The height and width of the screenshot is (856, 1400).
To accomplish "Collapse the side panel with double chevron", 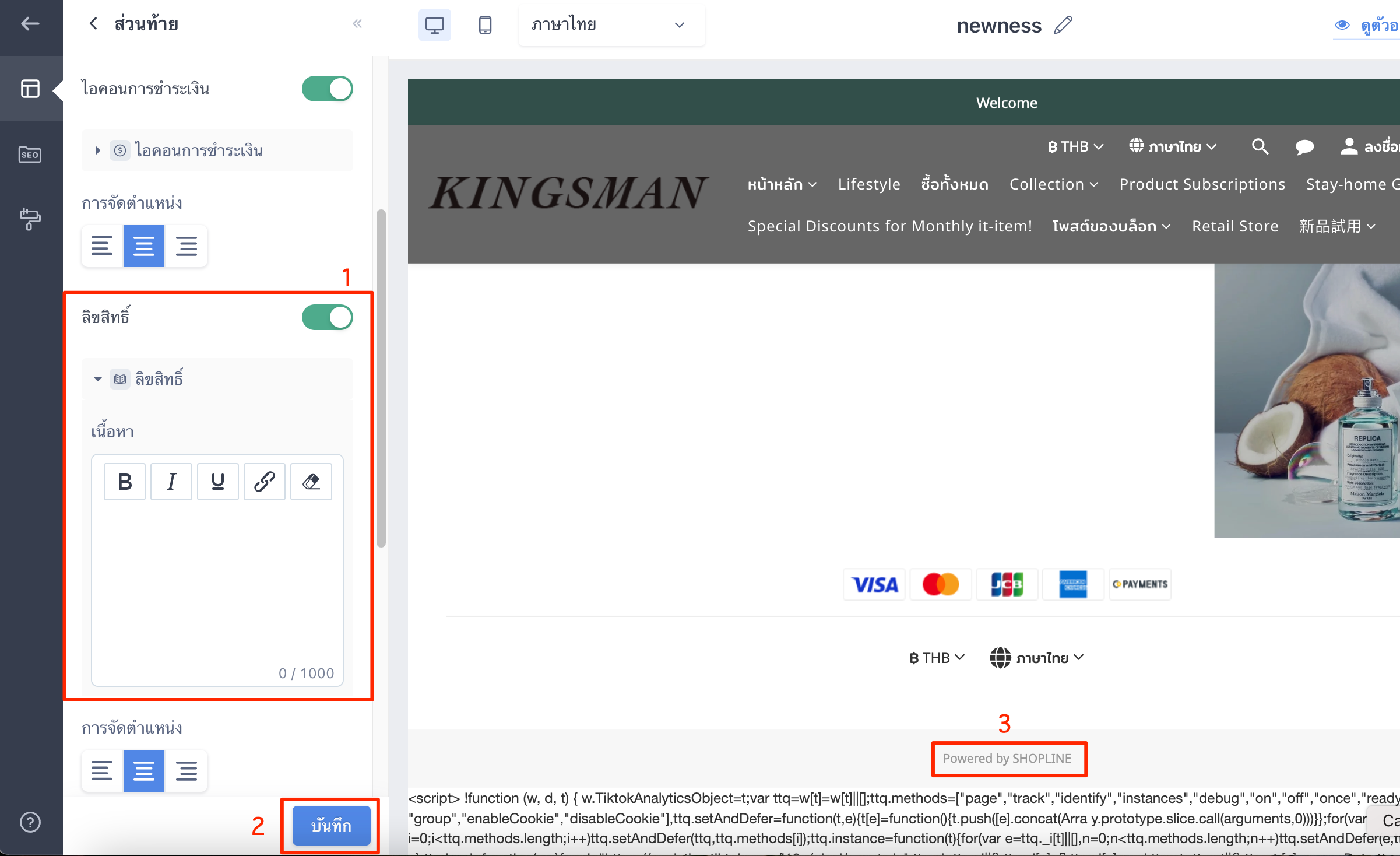I will [x=357, y=24].
